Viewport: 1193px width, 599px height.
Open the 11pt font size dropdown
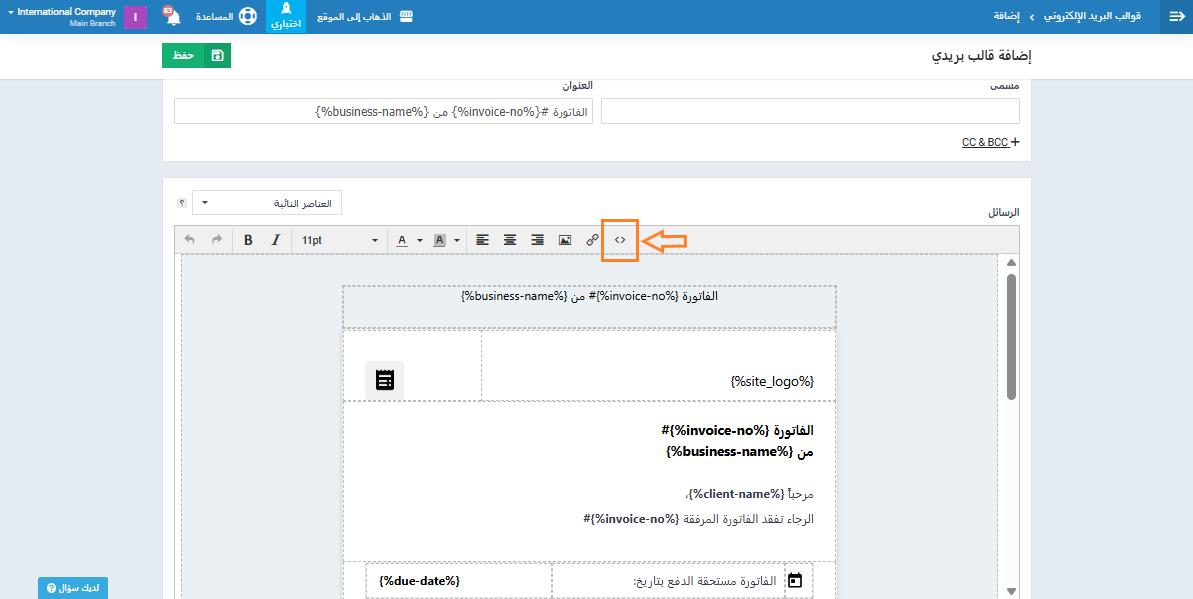(340, 240)
